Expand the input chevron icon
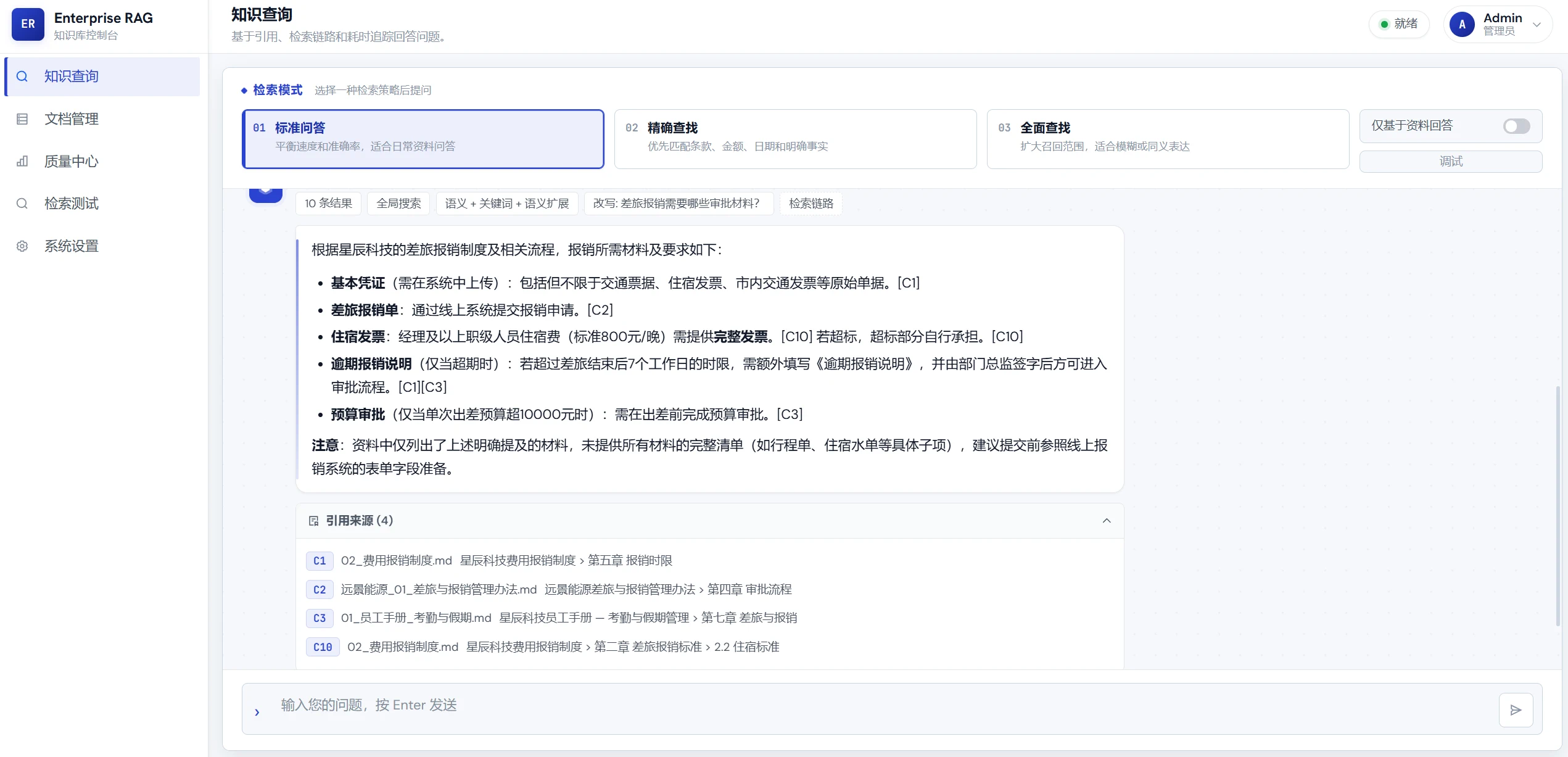1568x757 pixels. [x=257, y=713]
